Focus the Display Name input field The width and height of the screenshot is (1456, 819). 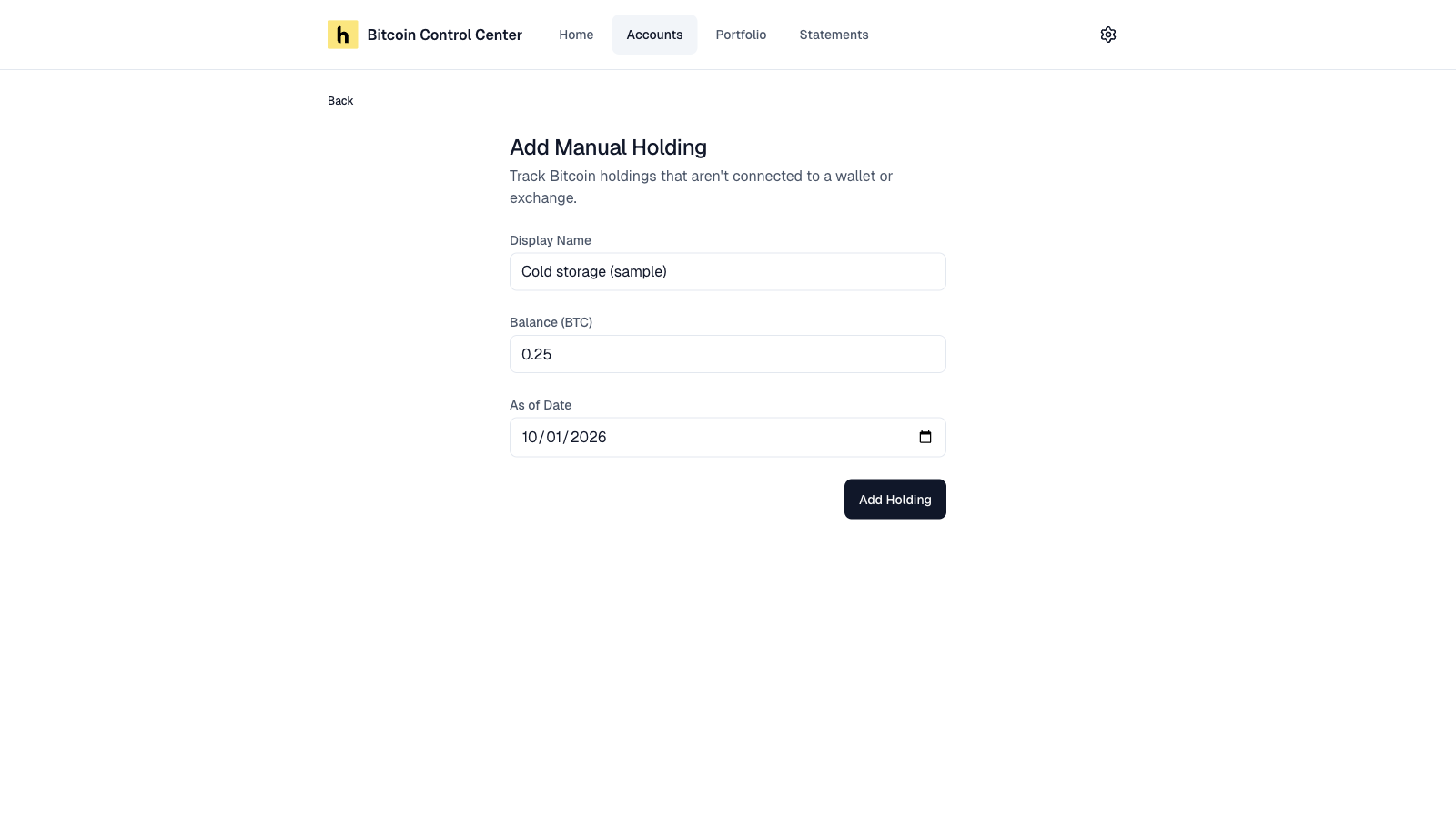point(728,272)
